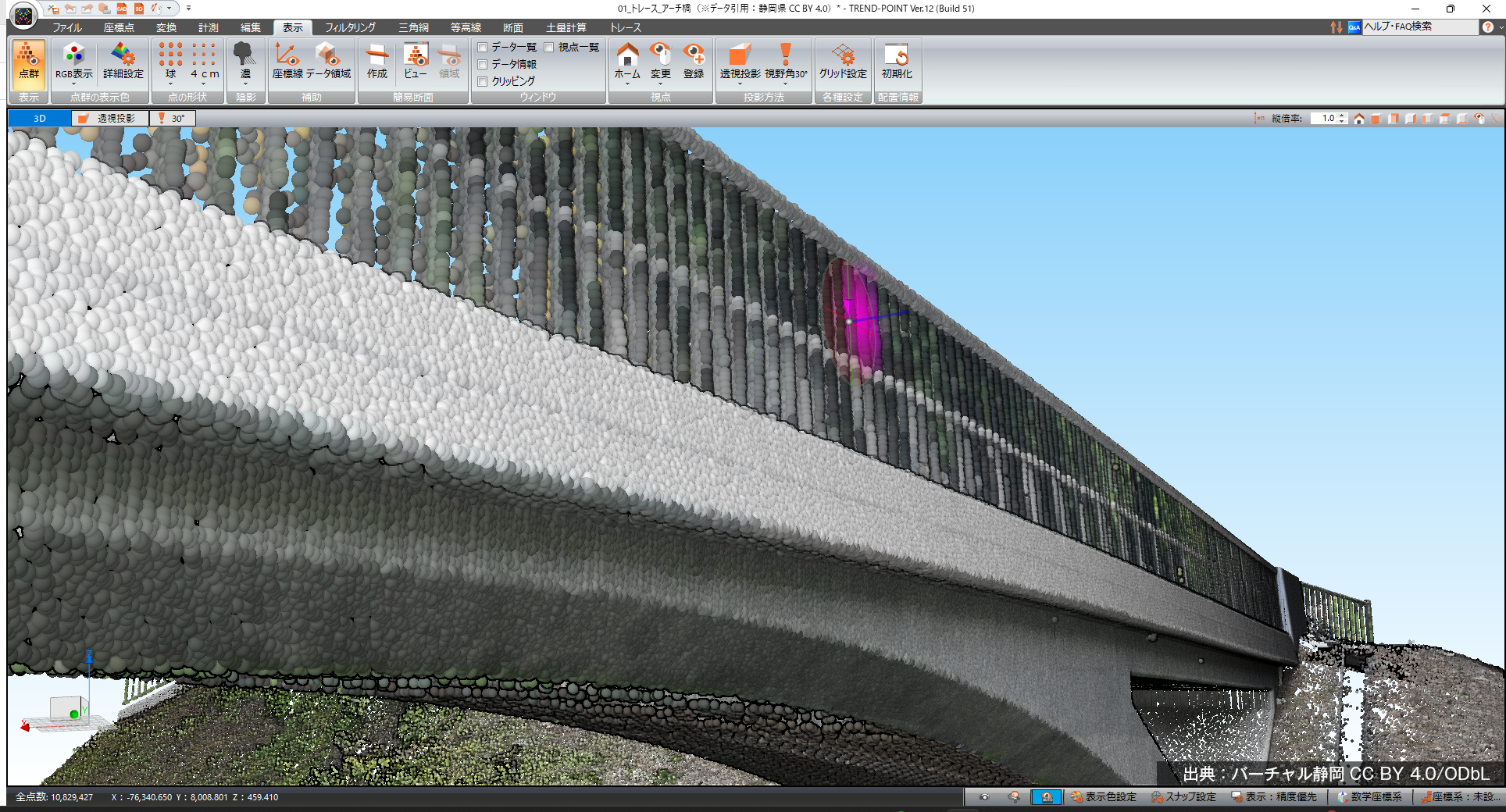Check the クリッピング checkbox

pos(483,81)
